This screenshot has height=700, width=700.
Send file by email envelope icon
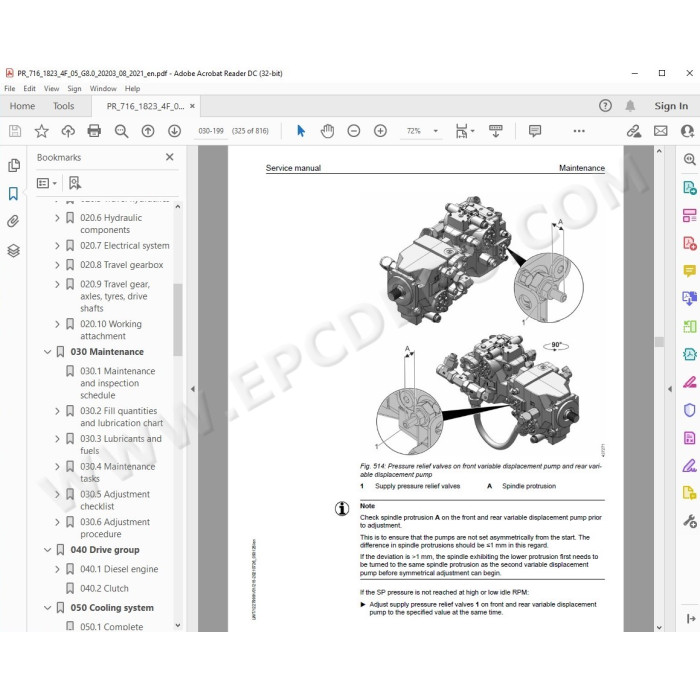[x=661, y=131]
